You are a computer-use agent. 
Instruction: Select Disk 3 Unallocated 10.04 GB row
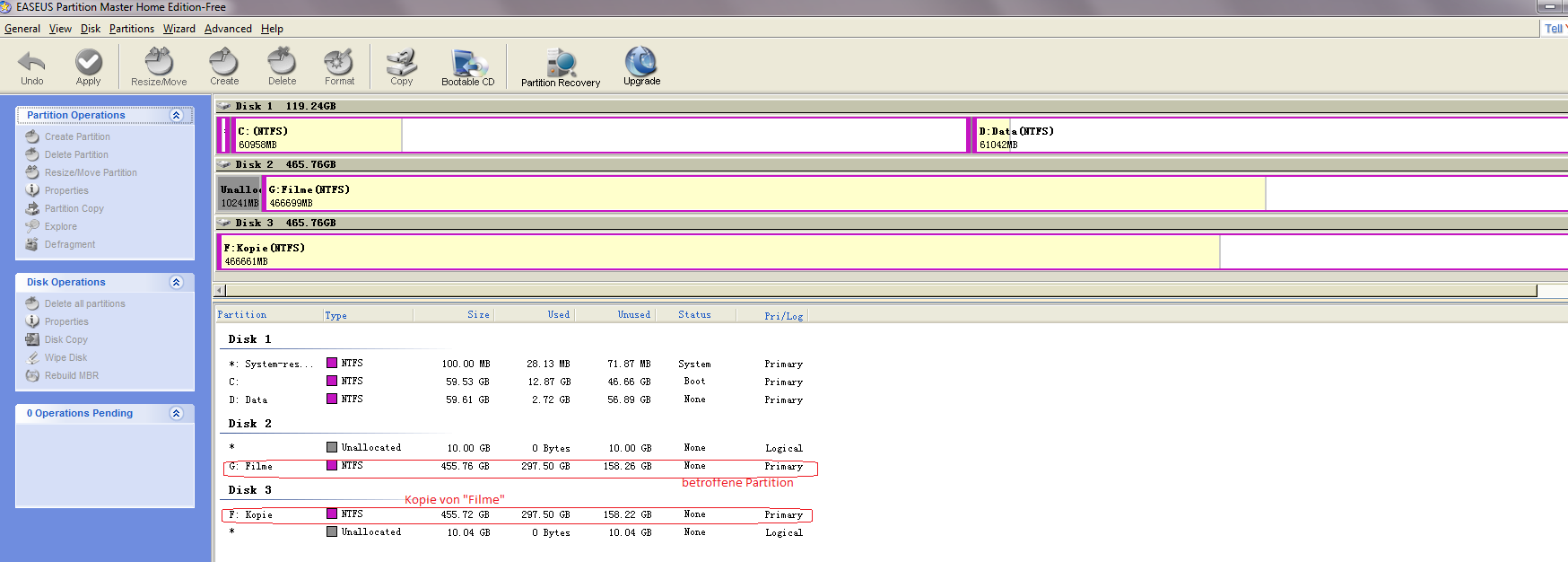click(516, 532)
